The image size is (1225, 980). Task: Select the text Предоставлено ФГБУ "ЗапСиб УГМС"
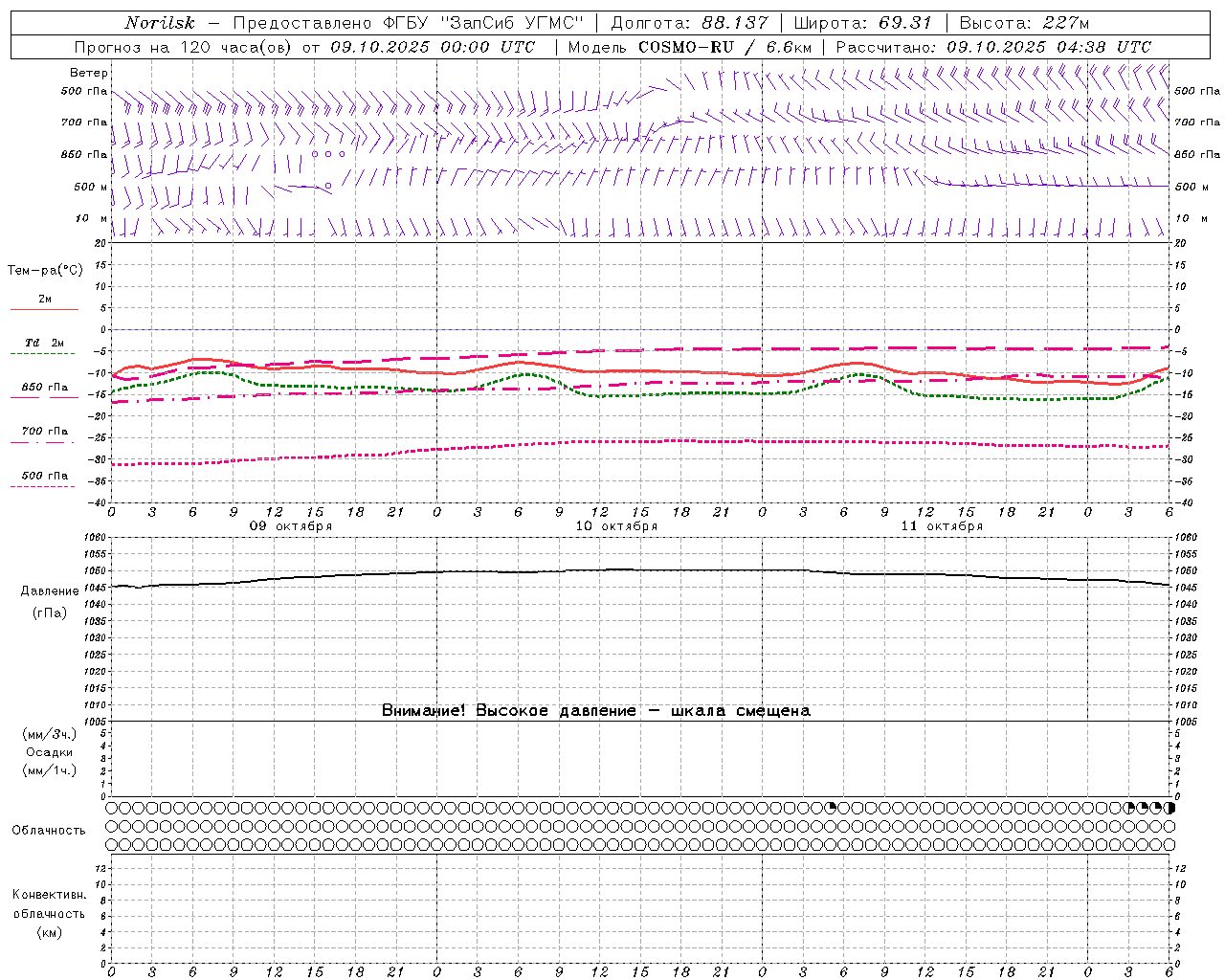(x=409, y=23)
